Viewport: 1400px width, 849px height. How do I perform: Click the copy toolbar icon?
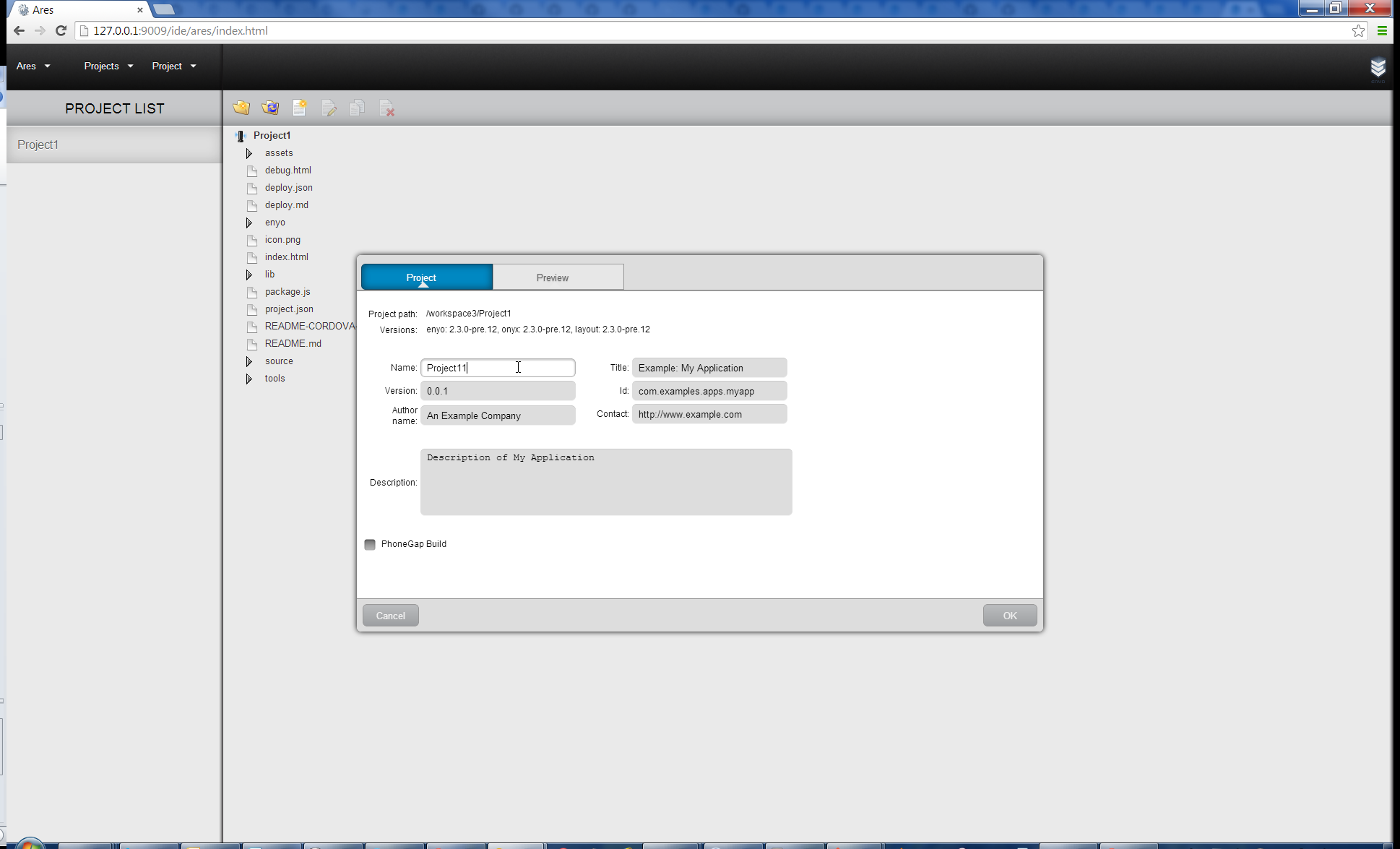point(358,108)
